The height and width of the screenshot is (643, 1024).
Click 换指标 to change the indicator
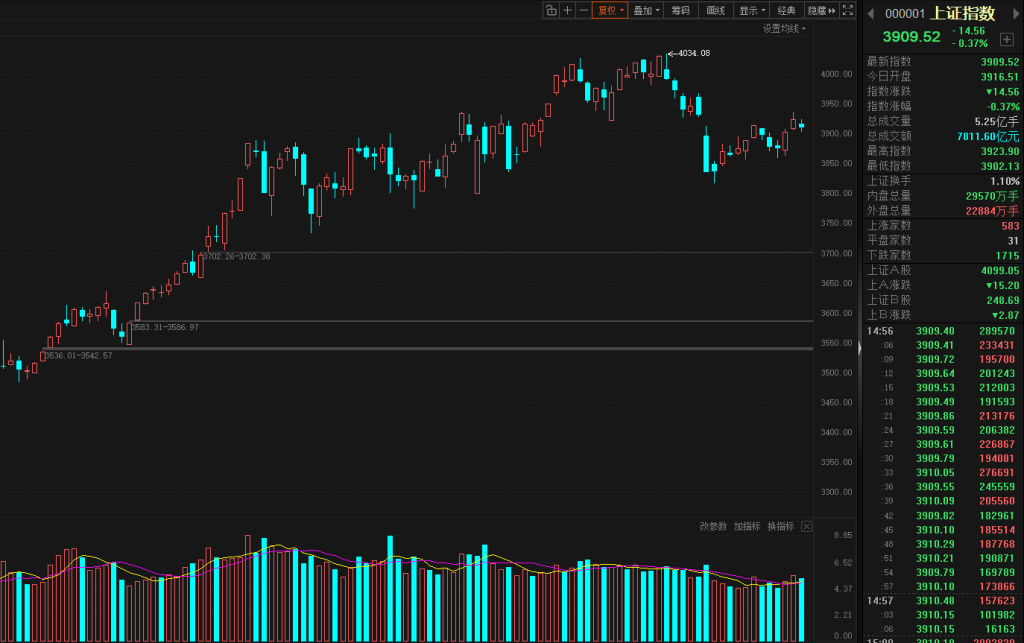[781, 526]
